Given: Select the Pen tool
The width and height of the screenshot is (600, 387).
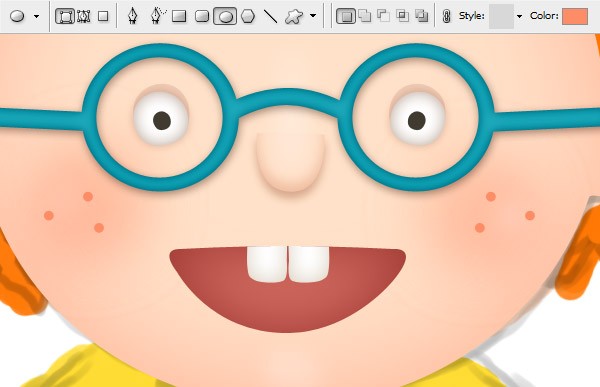Looking at the screenshot, I should [132, 16].
